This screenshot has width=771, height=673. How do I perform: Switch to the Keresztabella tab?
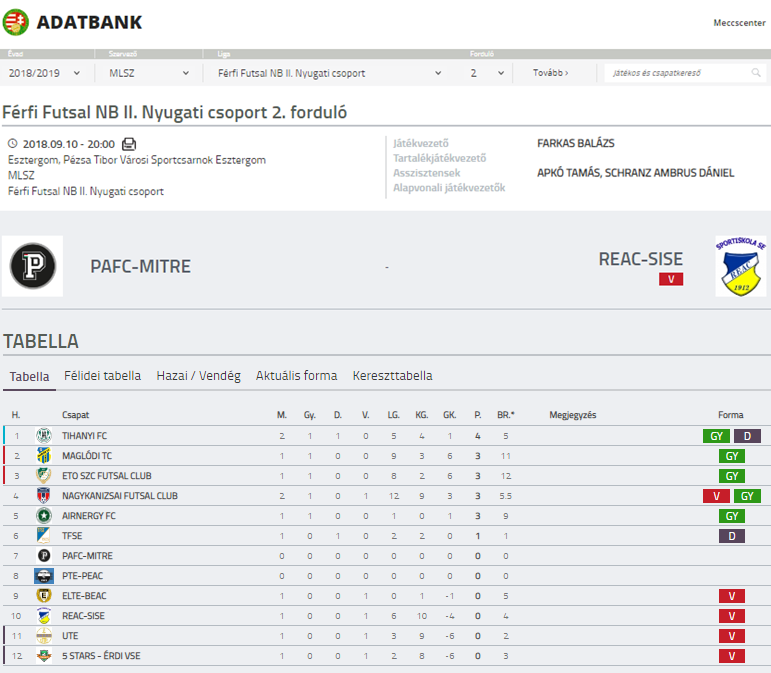pos(392,376)
